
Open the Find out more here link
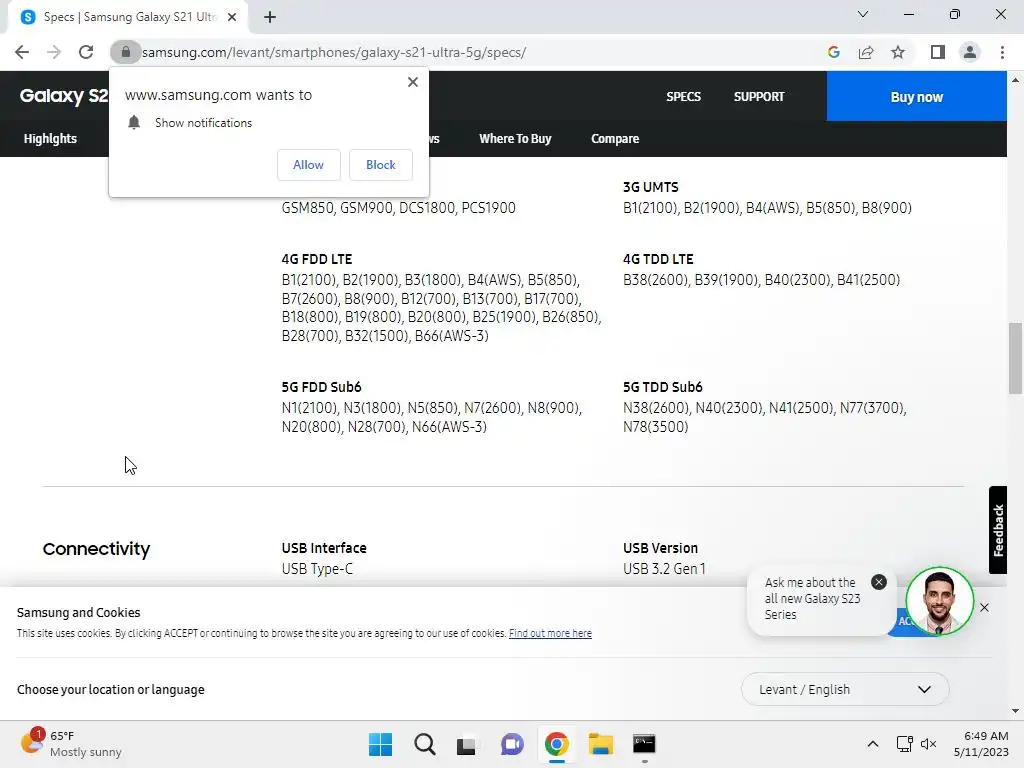tap(550, 633)
